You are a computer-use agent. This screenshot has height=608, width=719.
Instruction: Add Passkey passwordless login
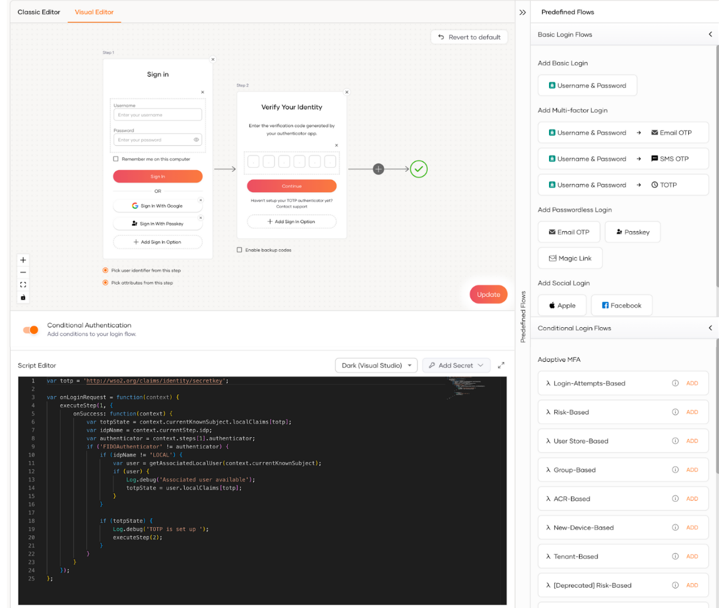[x=633, y=232]
